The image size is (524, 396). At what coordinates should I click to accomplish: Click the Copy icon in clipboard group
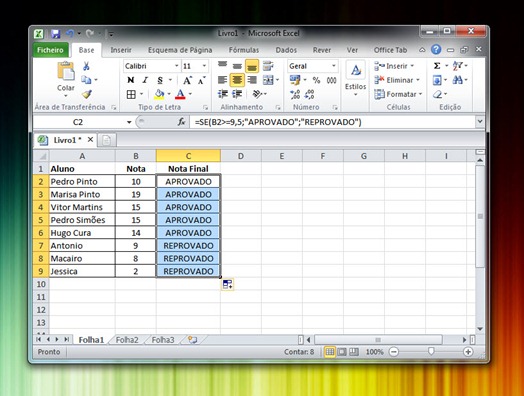point(86,80)
